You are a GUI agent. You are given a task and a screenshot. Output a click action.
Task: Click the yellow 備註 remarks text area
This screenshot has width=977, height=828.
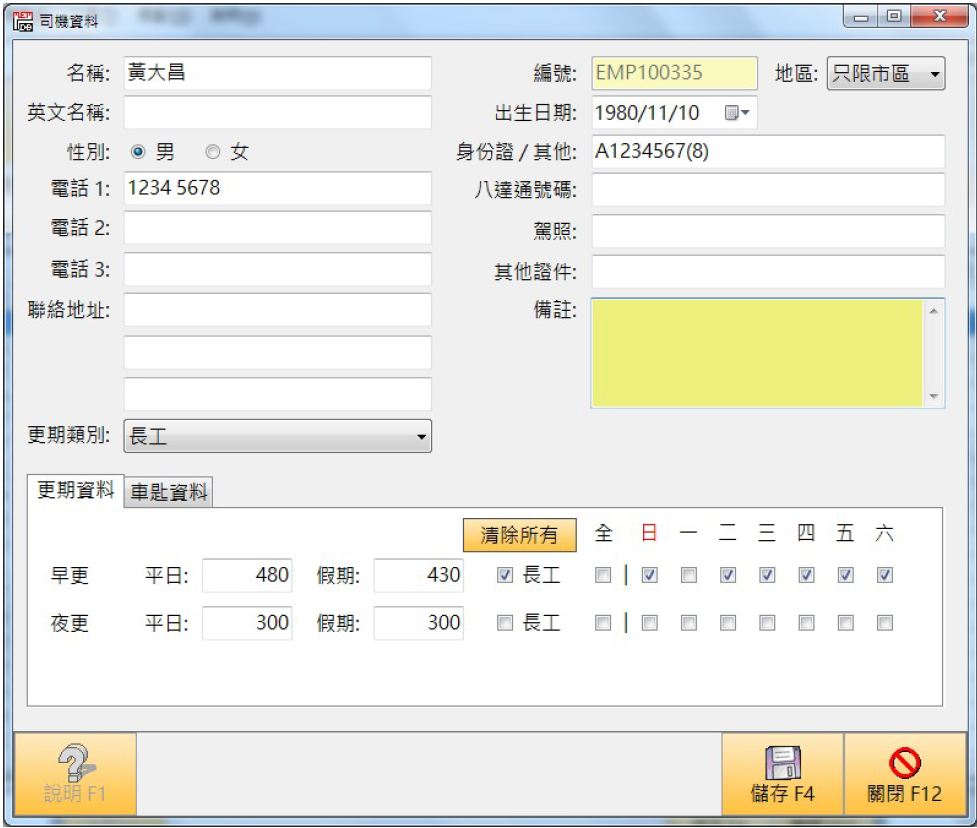click(x=757, y=353)
